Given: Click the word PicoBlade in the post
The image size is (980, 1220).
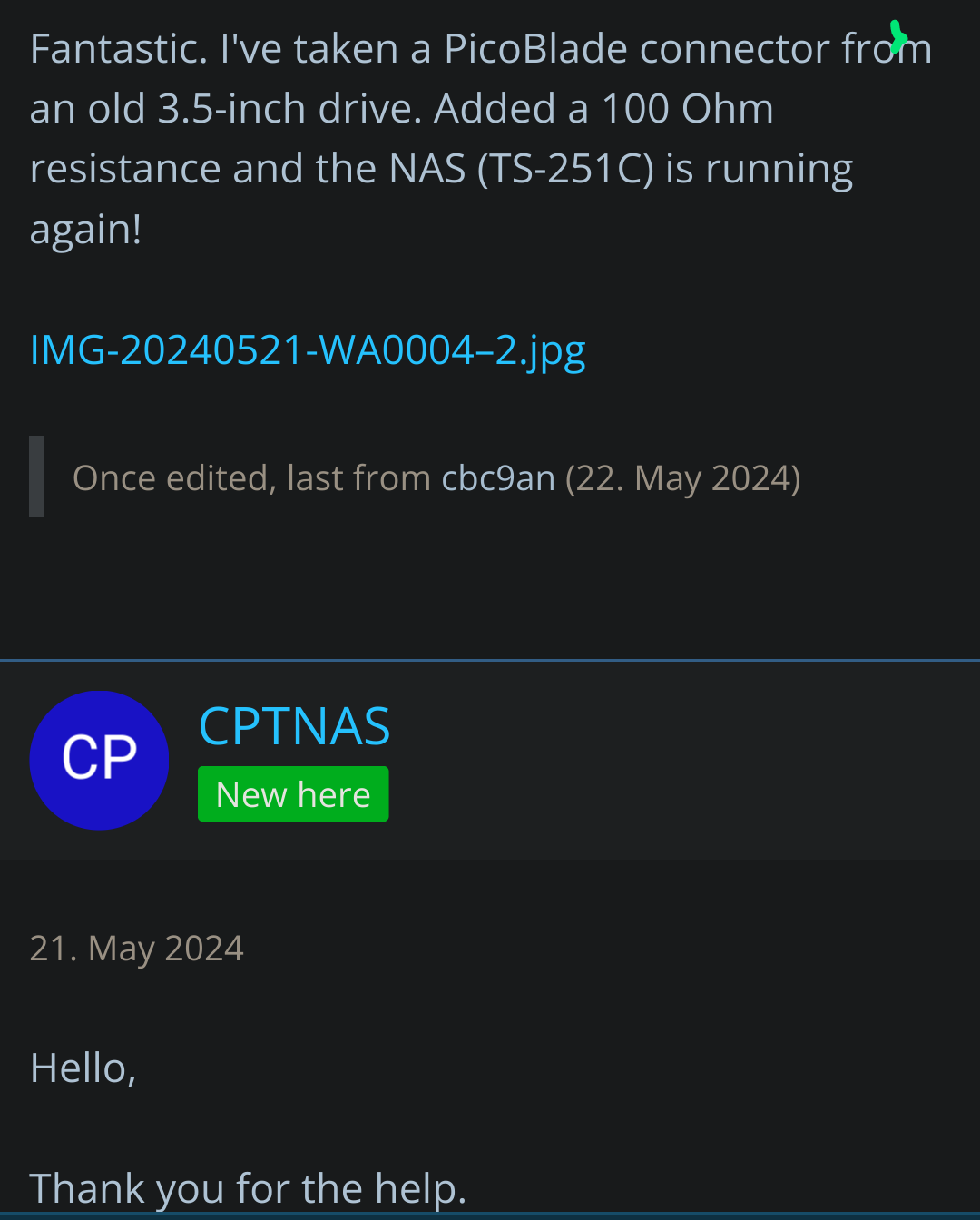Looking at the screenshot, I should coord(535,49).
